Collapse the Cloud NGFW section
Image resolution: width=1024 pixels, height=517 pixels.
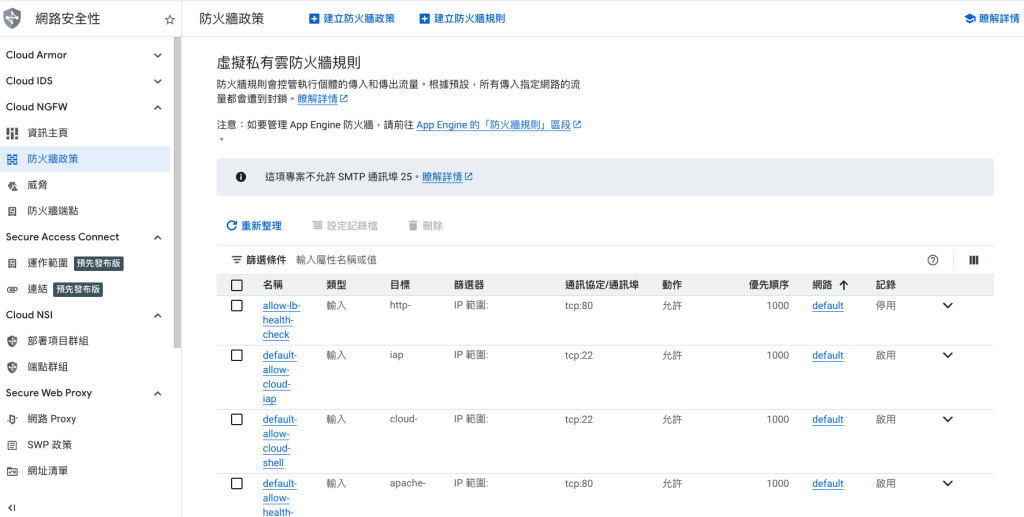[x=157, y=107]
